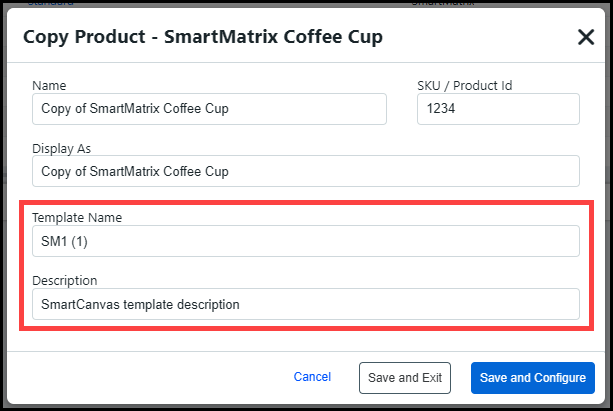Click the Save and Configure button
Image resolution: width=613 pixels, height=411 pixels.
[532, 378]
